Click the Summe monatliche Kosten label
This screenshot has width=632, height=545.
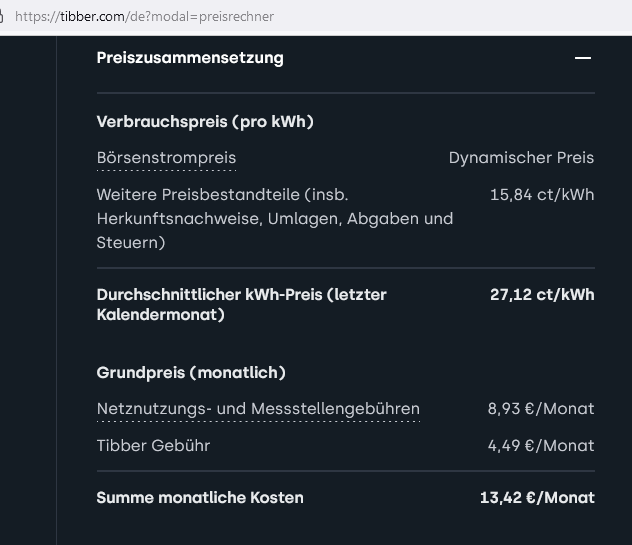pos(200,498)
